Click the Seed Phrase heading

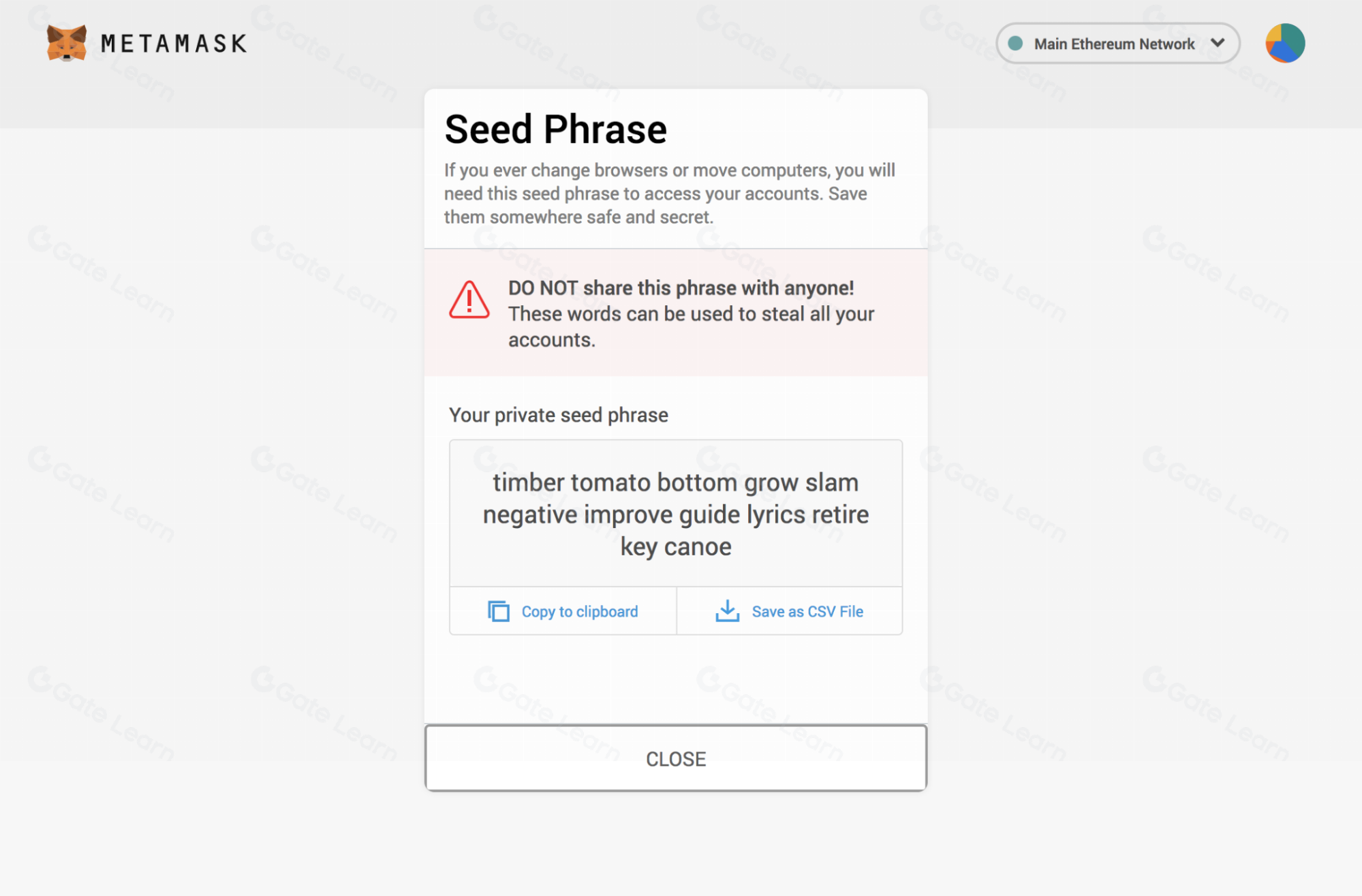point(555,129)
